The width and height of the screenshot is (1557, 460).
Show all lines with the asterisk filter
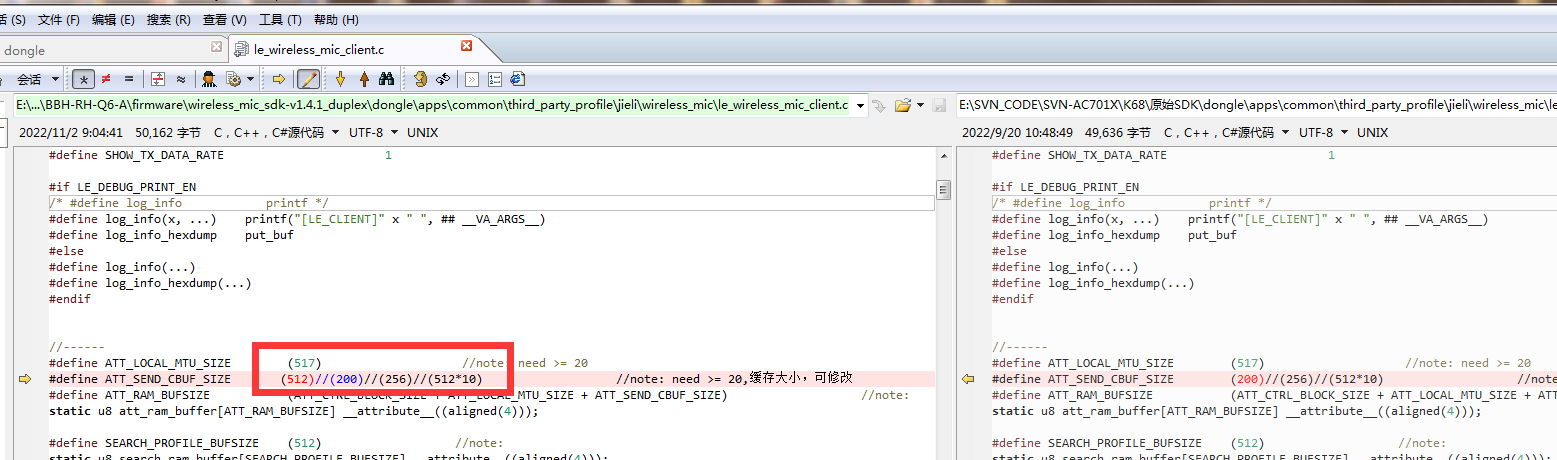[84, 79]
